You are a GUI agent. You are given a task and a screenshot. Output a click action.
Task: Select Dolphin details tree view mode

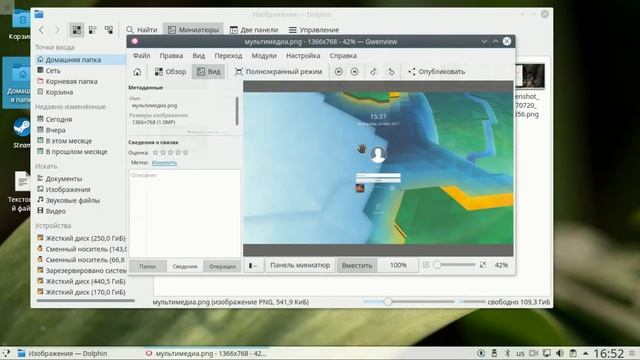[109, 30]
